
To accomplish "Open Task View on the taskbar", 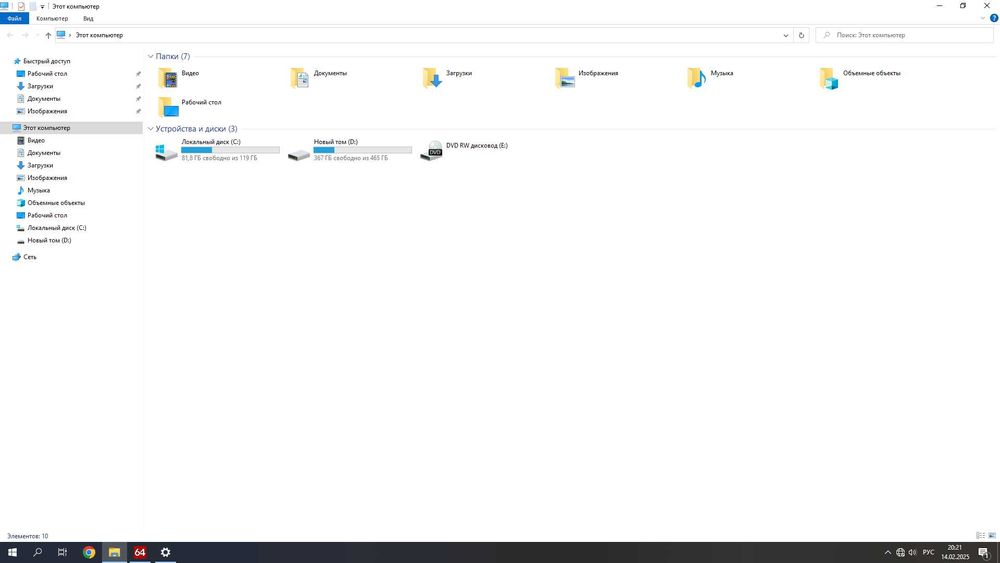I will pos(62,552).
